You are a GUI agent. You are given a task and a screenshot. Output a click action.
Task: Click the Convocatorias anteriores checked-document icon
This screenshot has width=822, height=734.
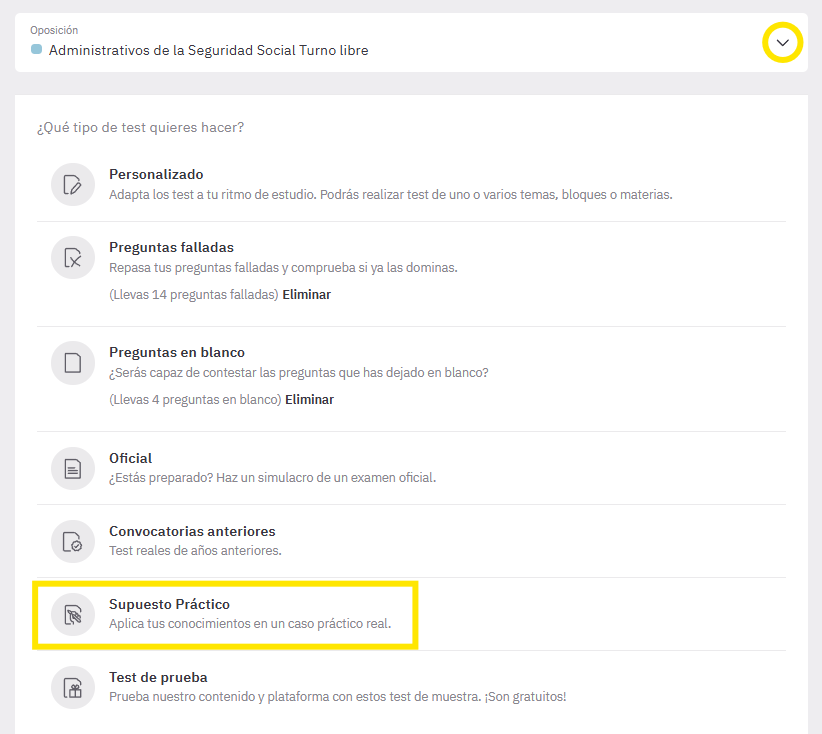click(x=73, y=542)
